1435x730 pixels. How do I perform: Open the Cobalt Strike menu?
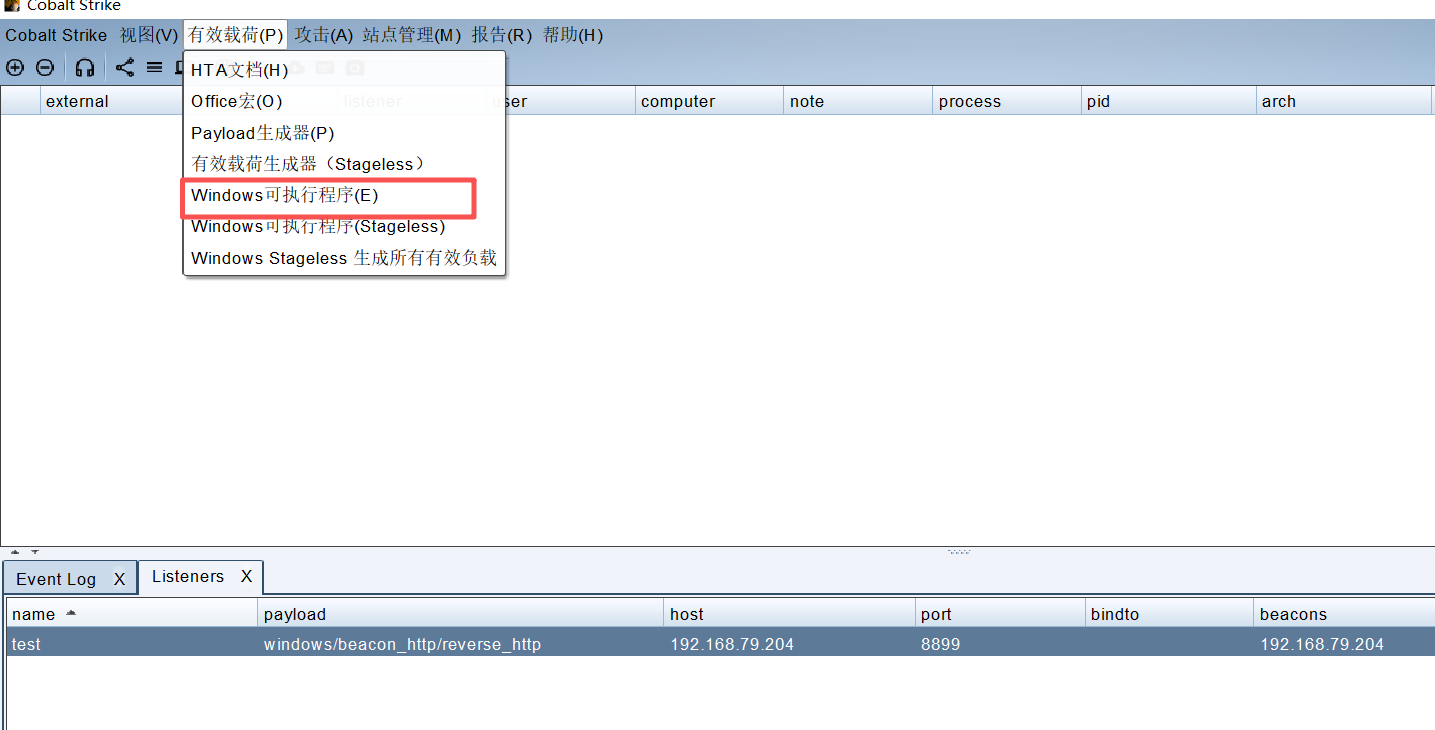56,35
